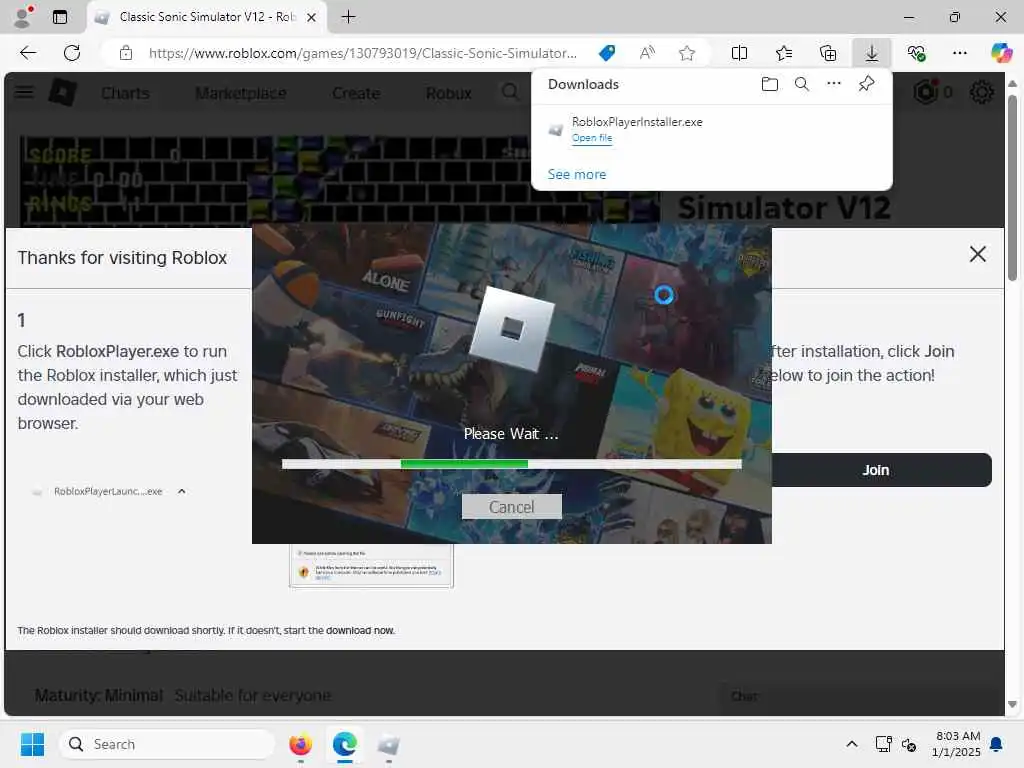1024x768 pixels.
Task: Open downloads folder icon
Action: point(769,84)
